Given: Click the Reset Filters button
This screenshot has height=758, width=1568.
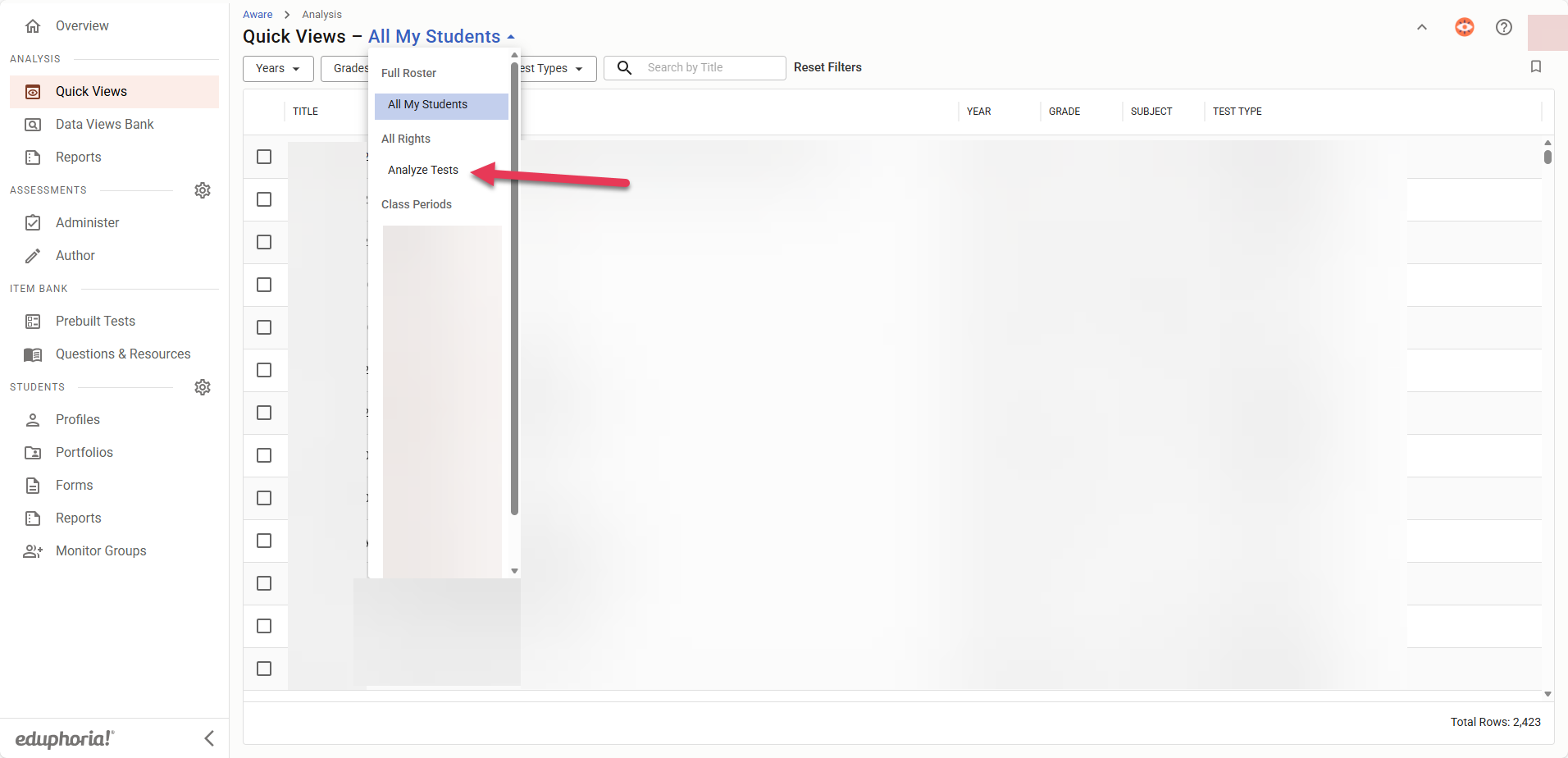Looking at the screenshot, I should click(x=827, y=67).
